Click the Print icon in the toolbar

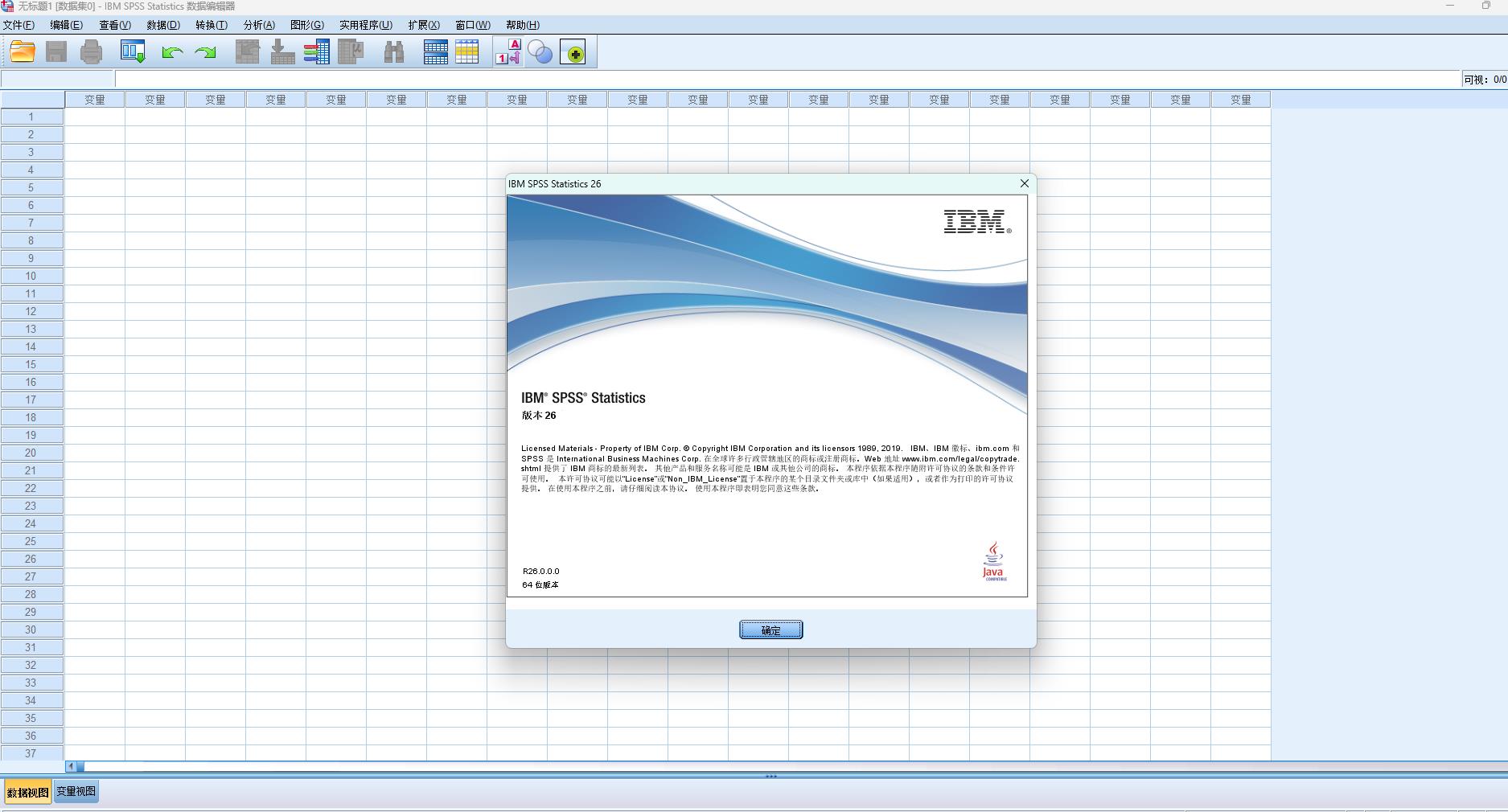click(92, 52)
